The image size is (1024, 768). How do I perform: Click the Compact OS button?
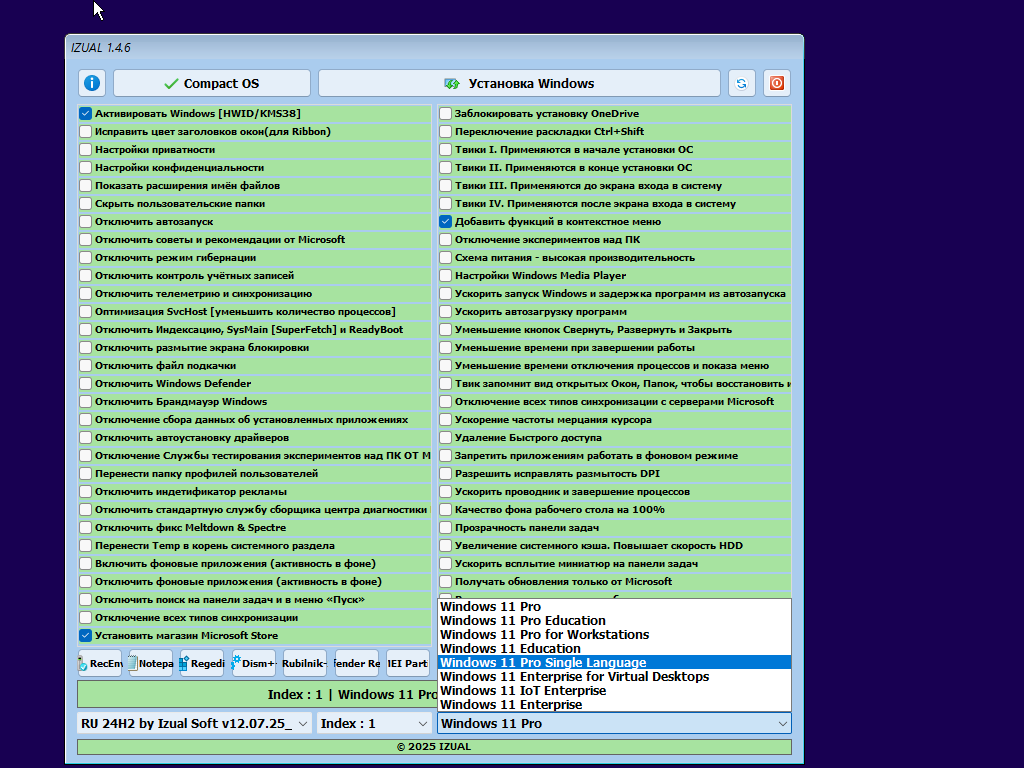(x=212, y=83)
